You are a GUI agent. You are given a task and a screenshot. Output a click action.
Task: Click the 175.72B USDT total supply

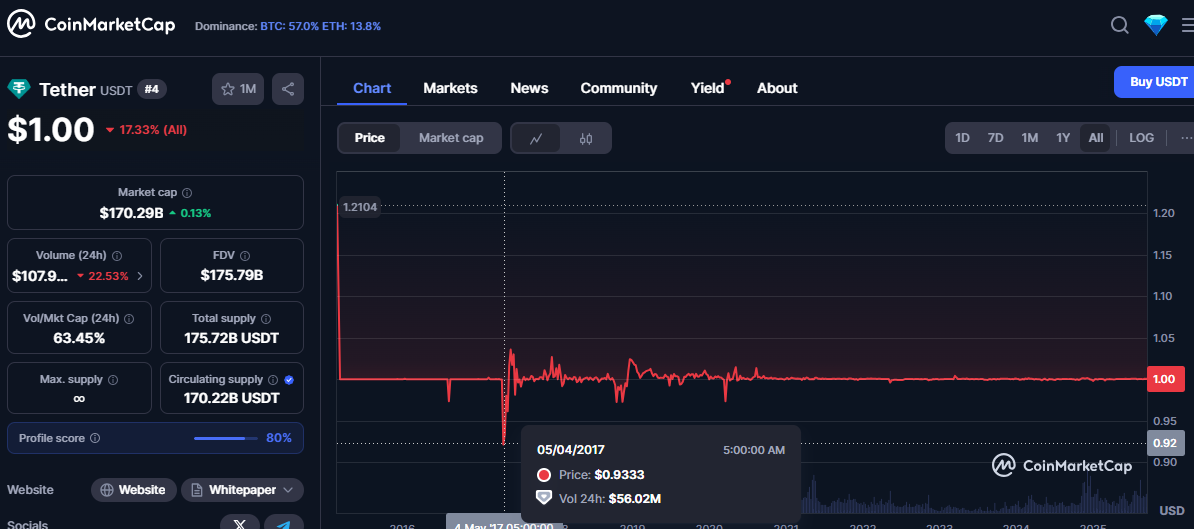click(231, 338)
